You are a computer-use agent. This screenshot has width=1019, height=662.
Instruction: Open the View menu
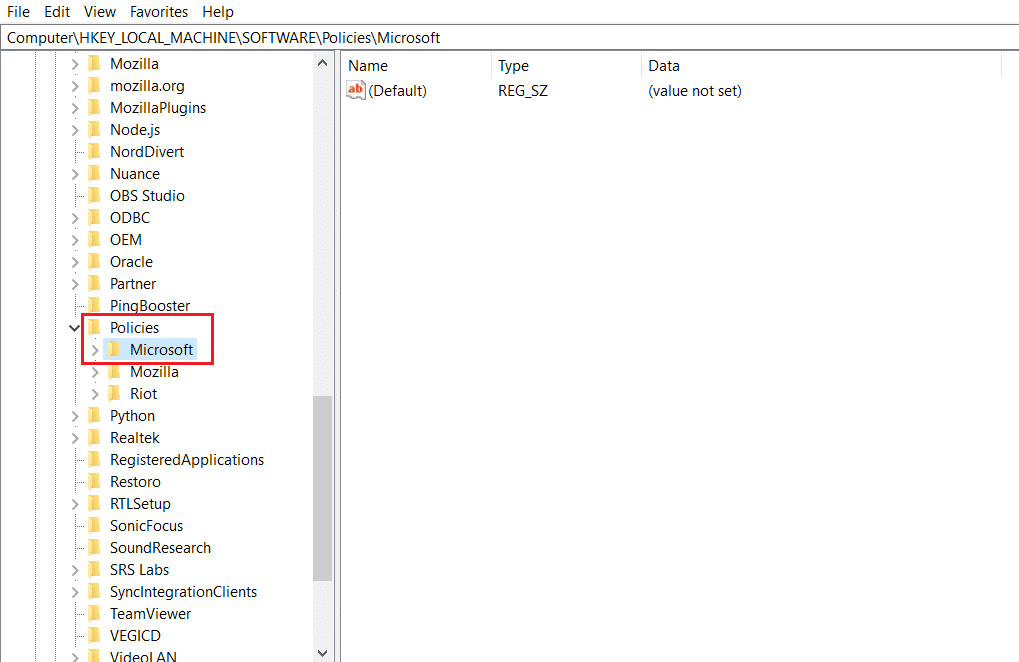coord(100,12)
